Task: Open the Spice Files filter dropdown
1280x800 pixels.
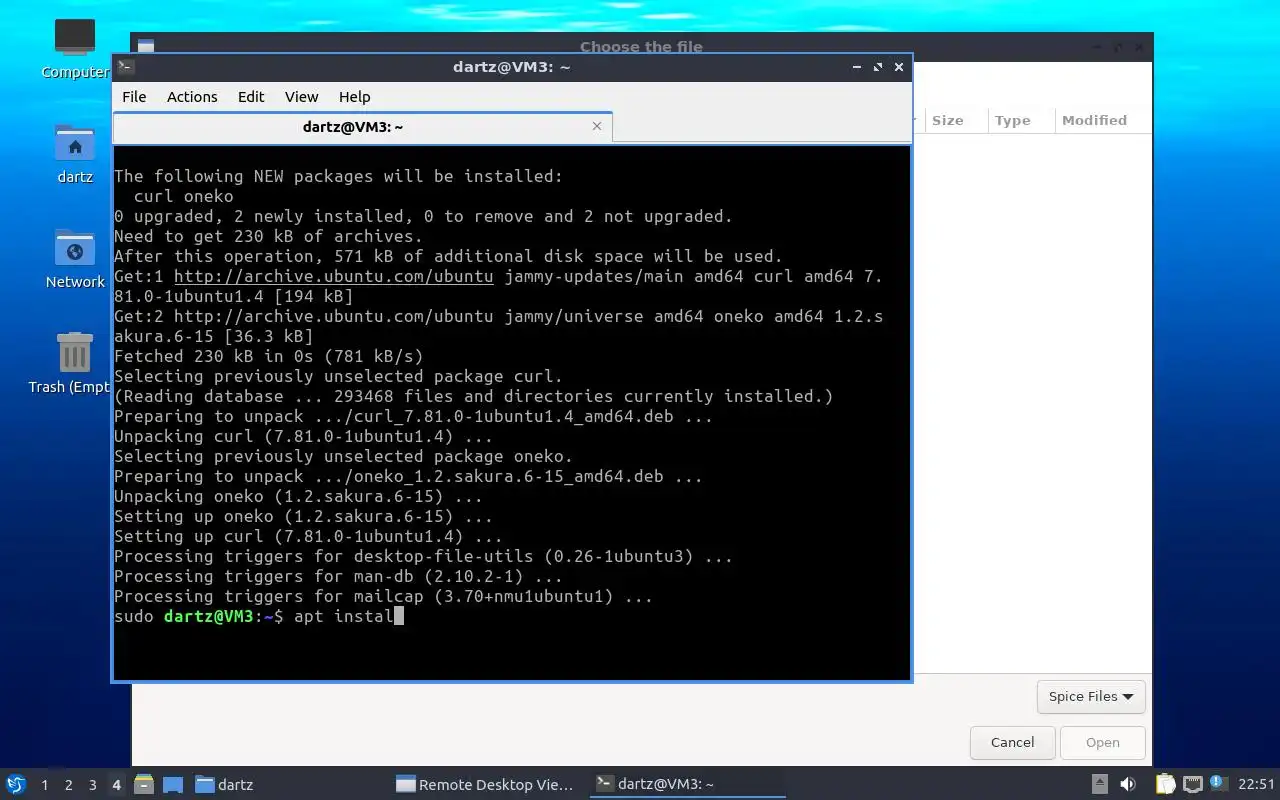Action: point(1091,697)
